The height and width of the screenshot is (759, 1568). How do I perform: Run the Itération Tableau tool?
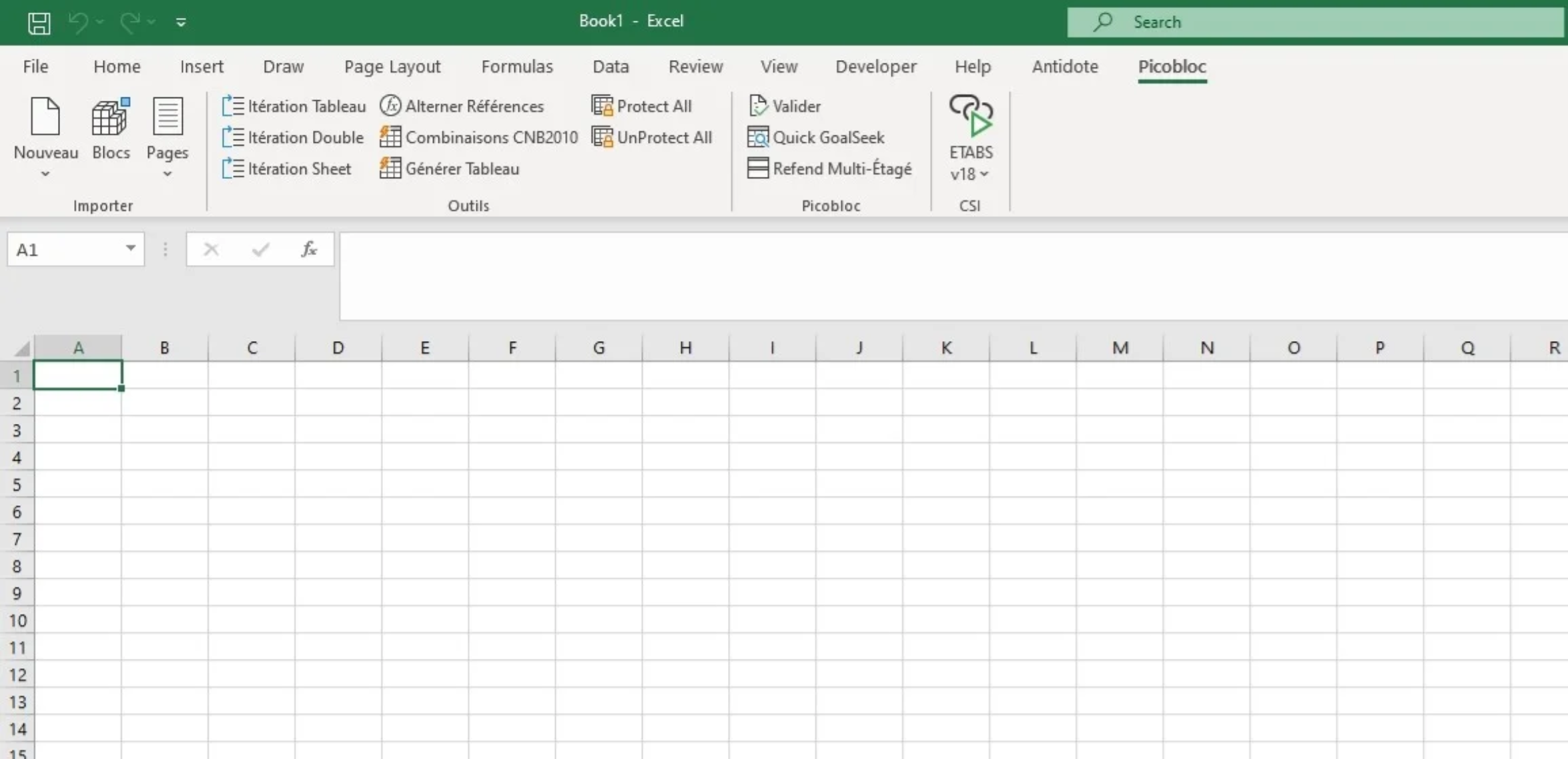click(x=294, y=106)
